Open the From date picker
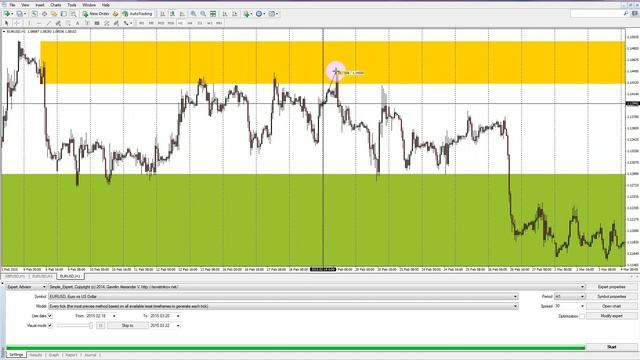Viewport: 640px width, 360px height. [114, 316]
